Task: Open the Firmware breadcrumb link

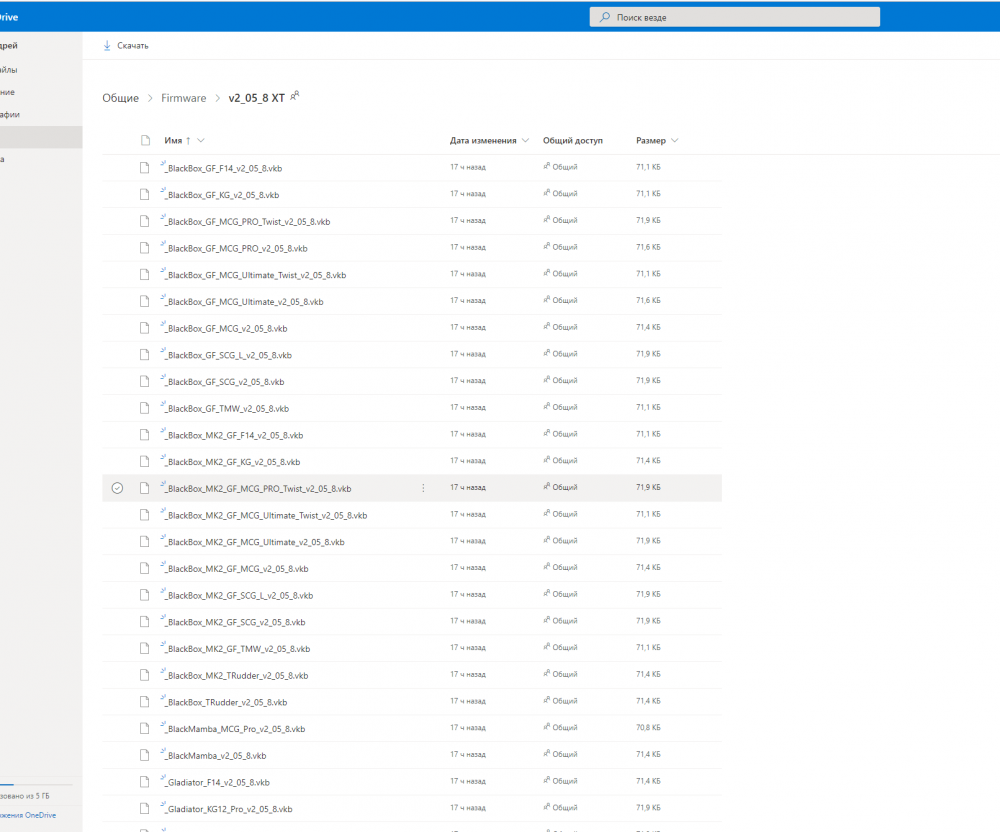Action: tap(184, 98)
